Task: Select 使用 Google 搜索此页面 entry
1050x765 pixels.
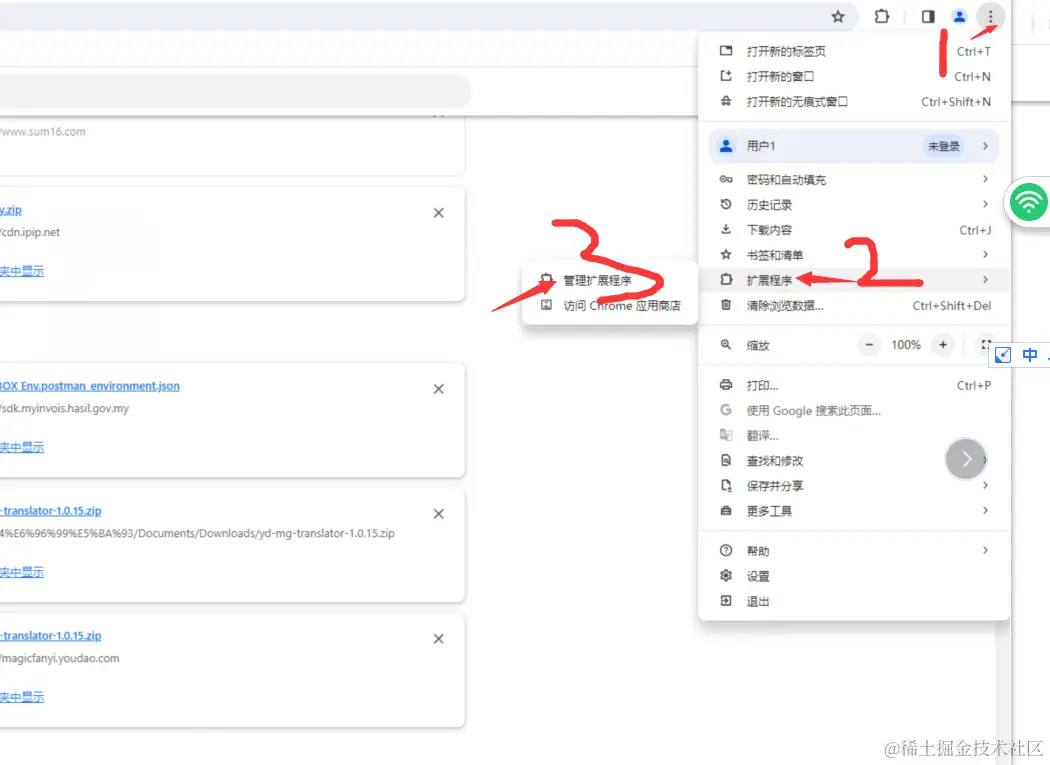Action: pos(854,411)
